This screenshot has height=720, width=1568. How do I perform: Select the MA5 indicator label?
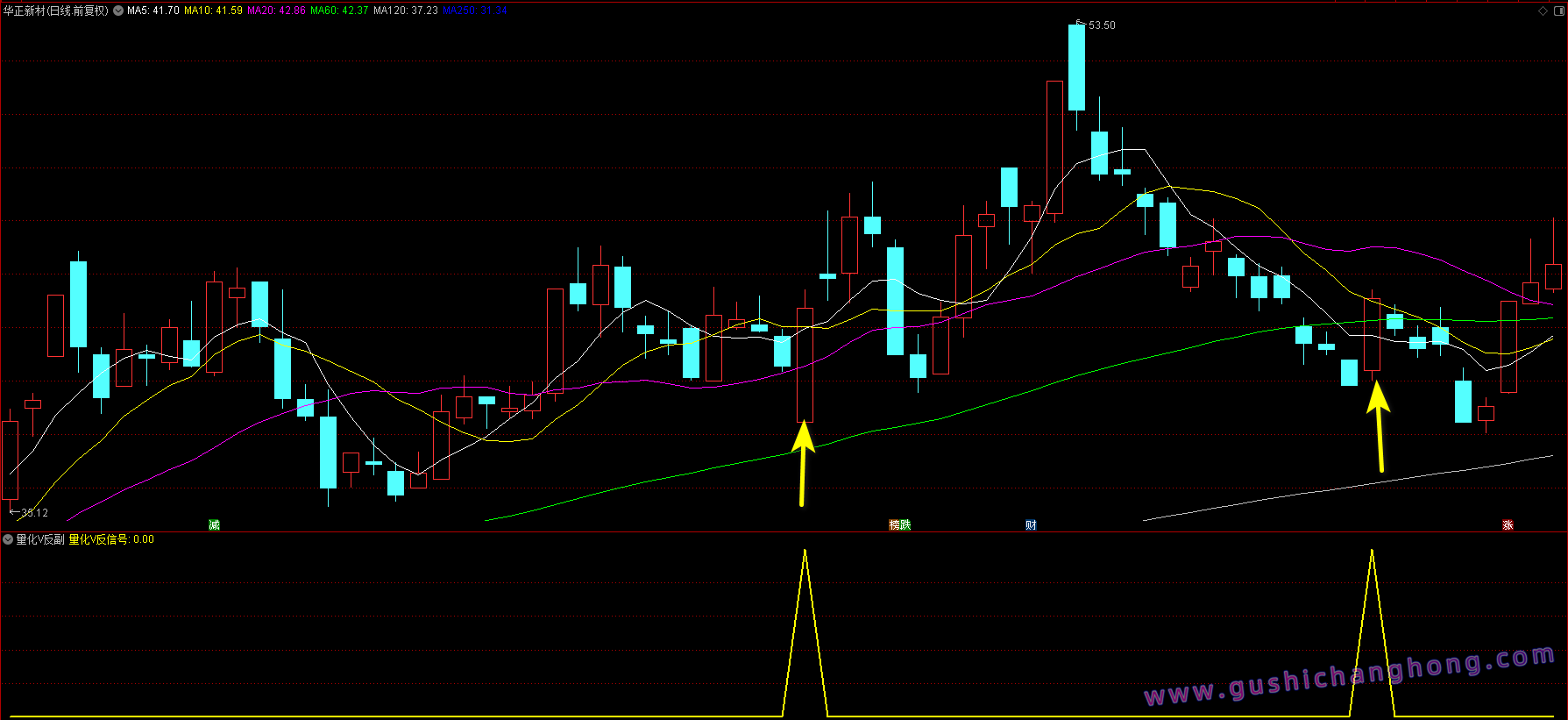pyautogui.click(x=153, y=11)
